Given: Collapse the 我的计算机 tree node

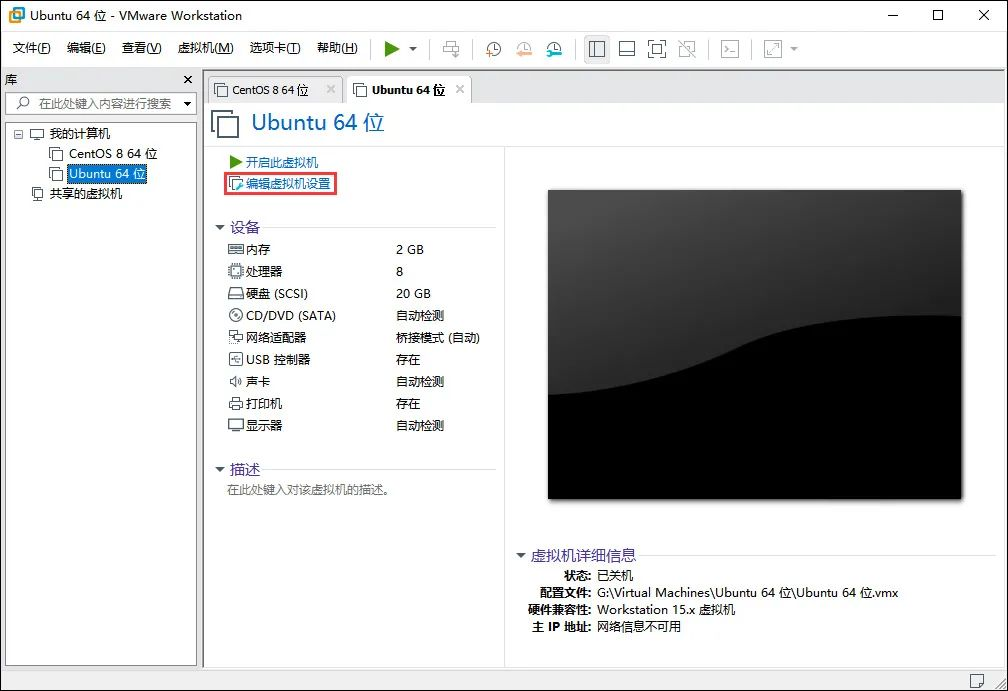Looking at the screenshot, I should pos(19,134).
